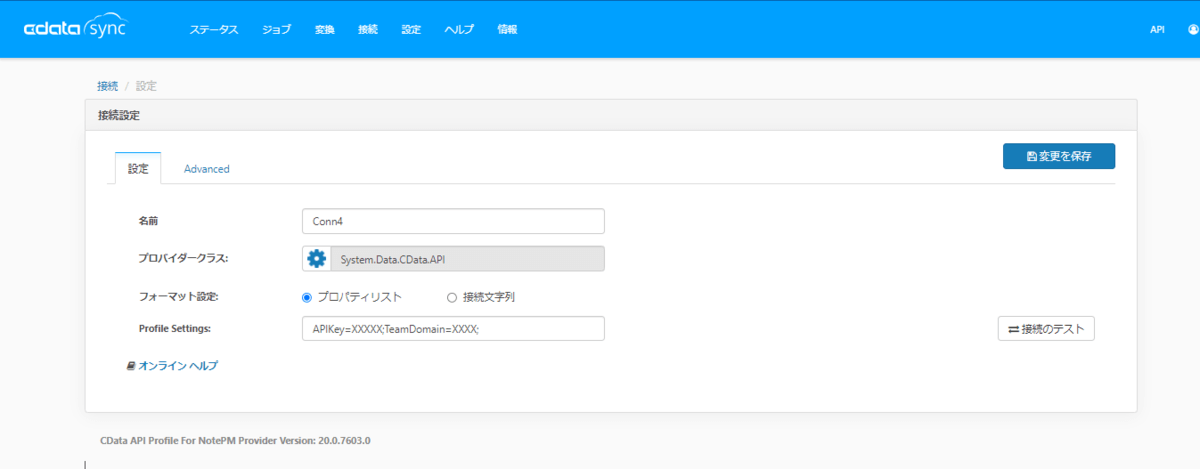Open the 情報 menu
1200x469 pixels.
point(507,30)
